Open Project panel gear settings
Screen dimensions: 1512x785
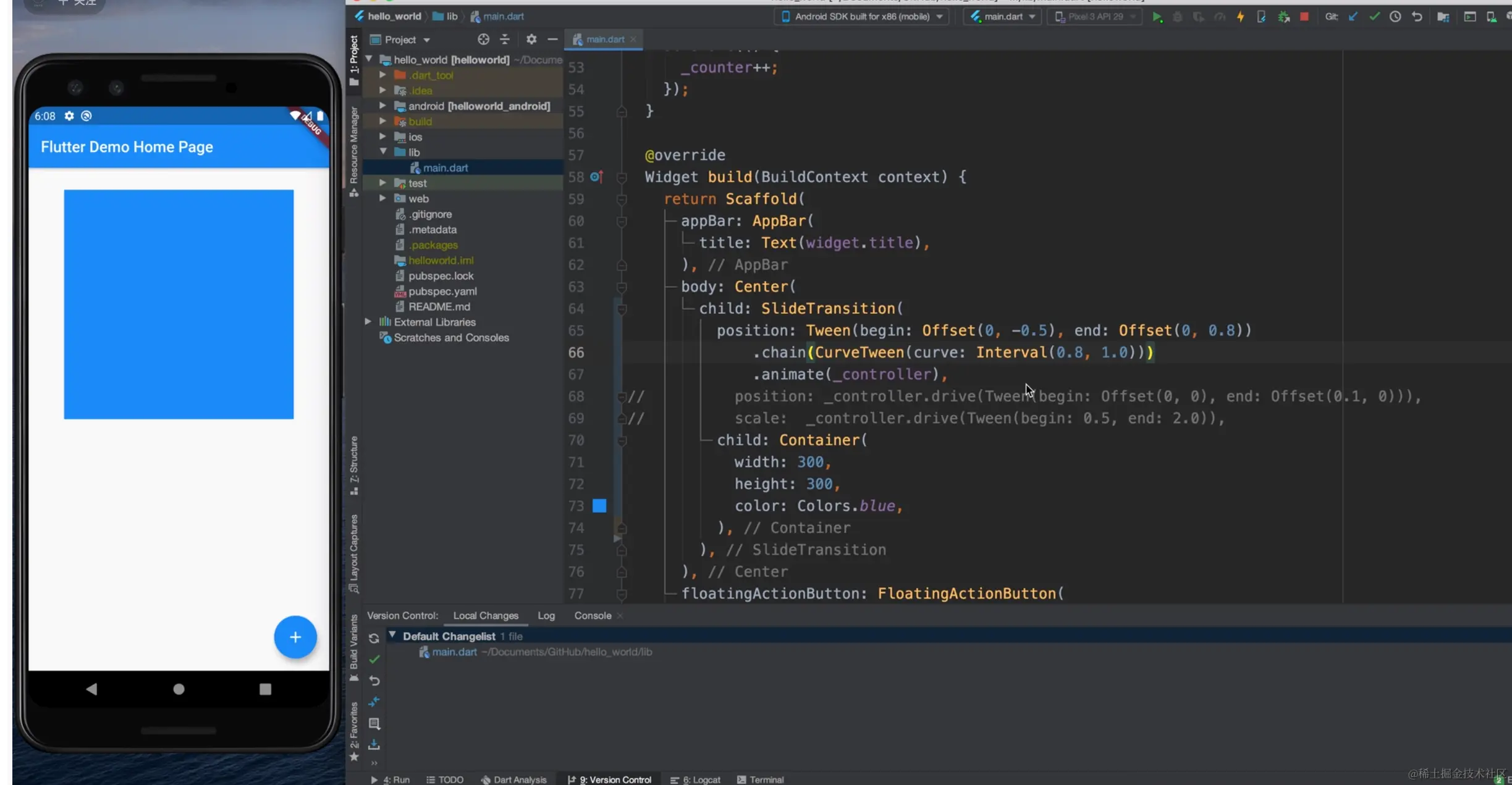(x=531, y=40)
